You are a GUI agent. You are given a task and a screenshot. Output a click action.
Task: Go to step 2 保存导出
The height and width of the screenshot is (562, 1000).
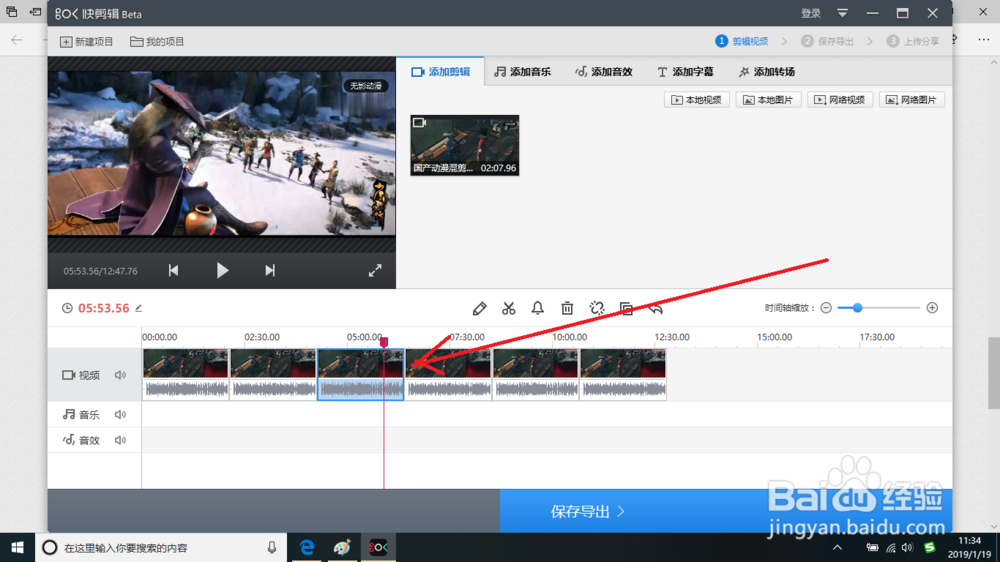pos(828,41)
